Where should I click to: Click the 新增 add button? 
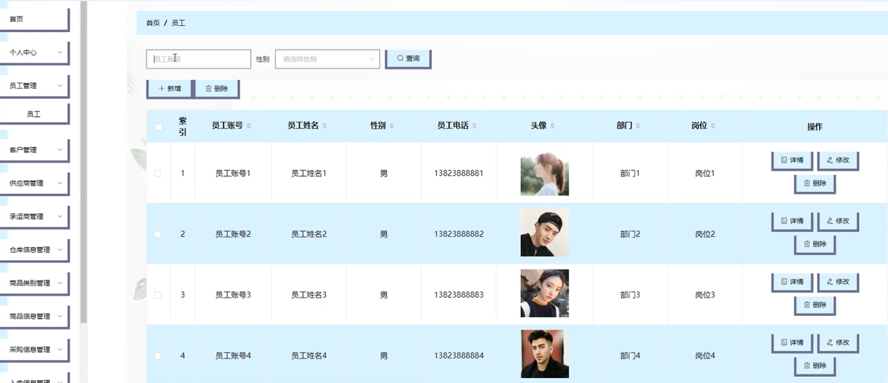click(169, 89)
